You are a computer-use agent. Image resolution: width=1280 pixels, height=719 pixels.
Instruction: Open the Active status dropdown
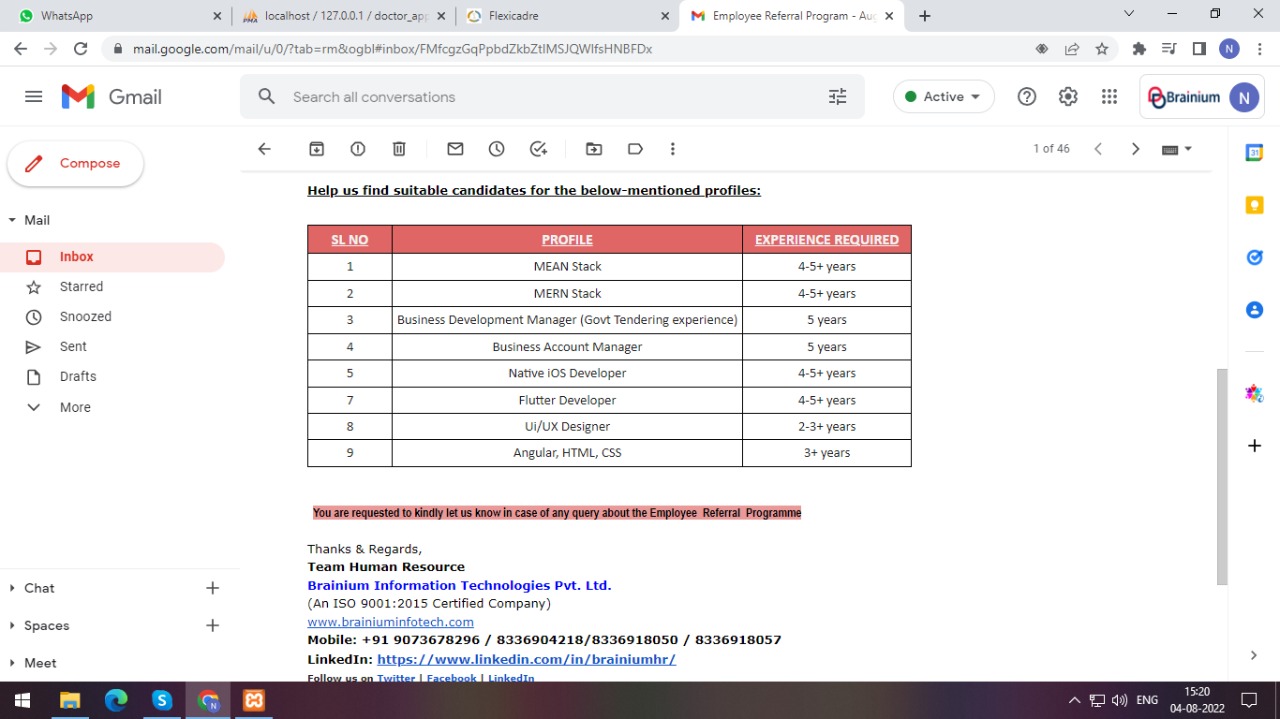943,97
